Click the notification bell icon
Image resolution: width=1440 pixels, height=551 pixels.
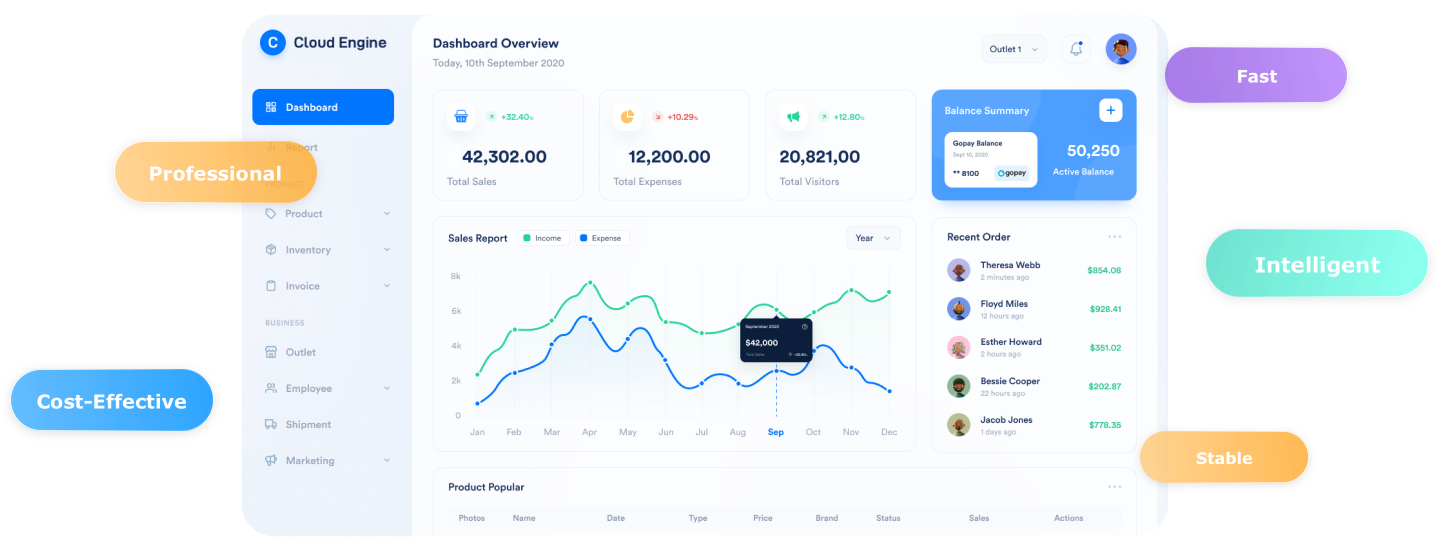[x=1076, y=49]
